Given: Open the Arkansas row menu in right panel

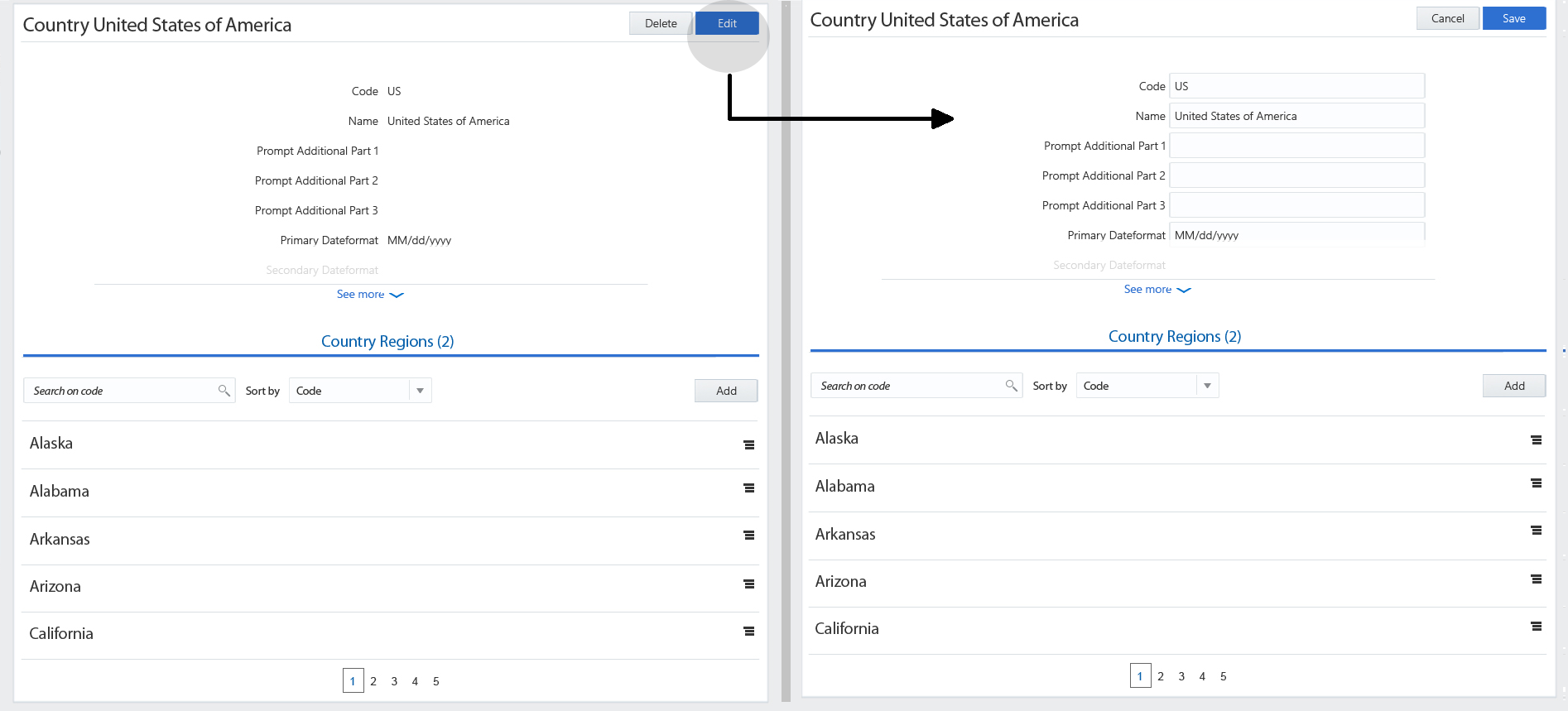Looking at the screenshot, I should pyautogui.click(x=1536, y=531).
